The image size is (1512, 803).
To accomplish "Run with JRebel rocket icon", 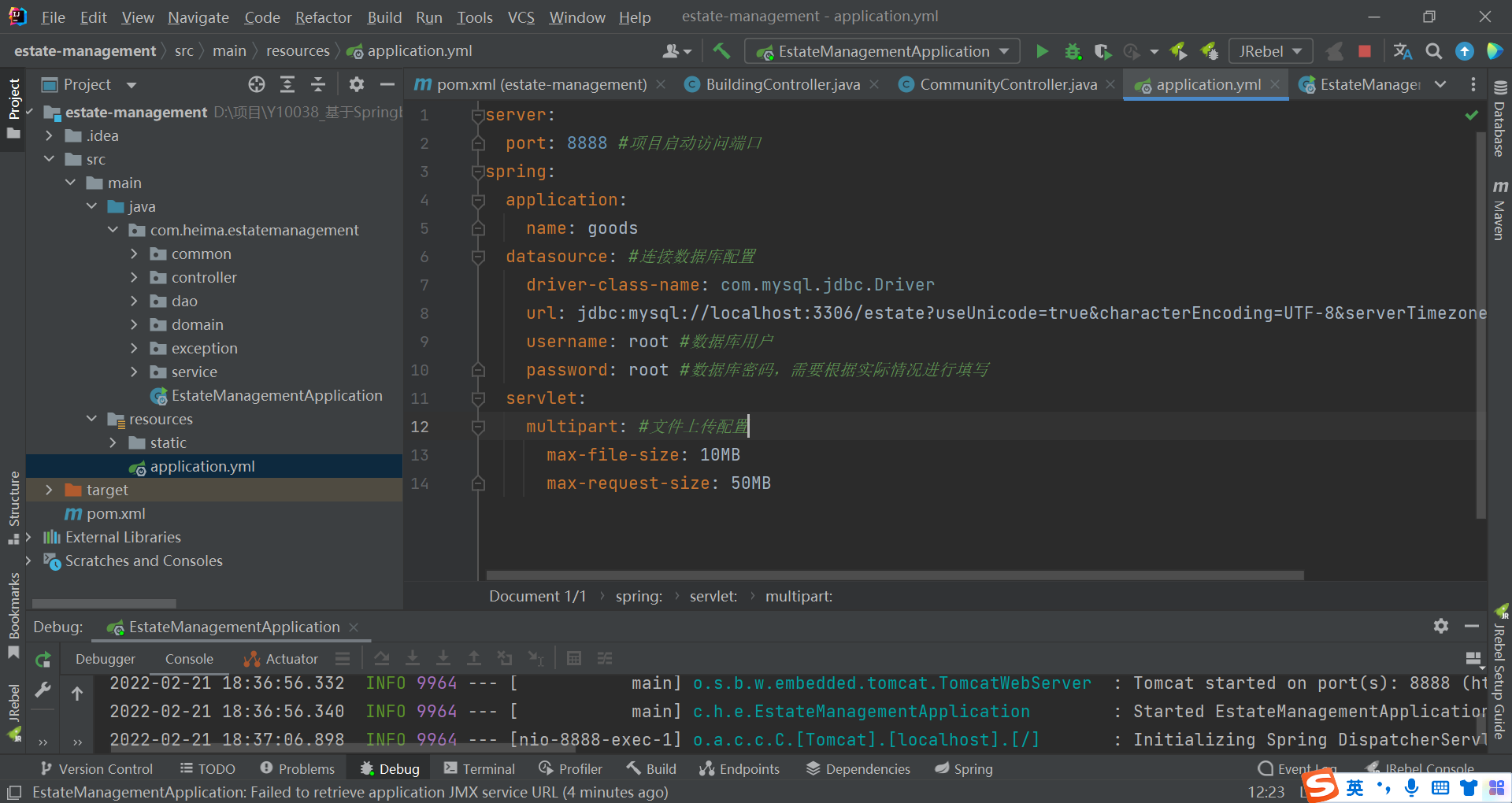I will pyautogui.click(x=1179, y=51).
